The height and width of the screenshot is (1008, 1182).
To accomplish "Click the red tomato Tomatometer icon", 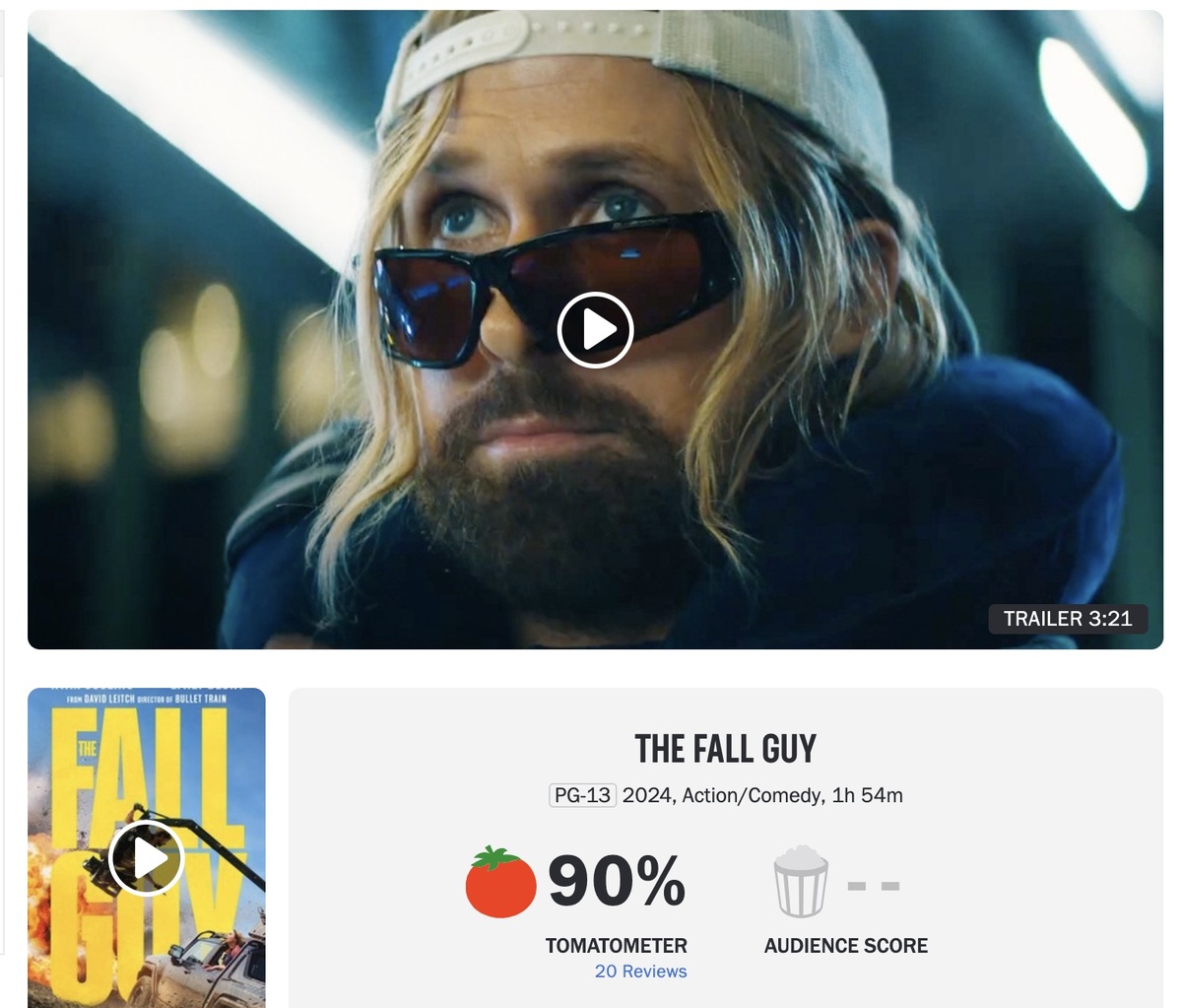I will point(500,882).
